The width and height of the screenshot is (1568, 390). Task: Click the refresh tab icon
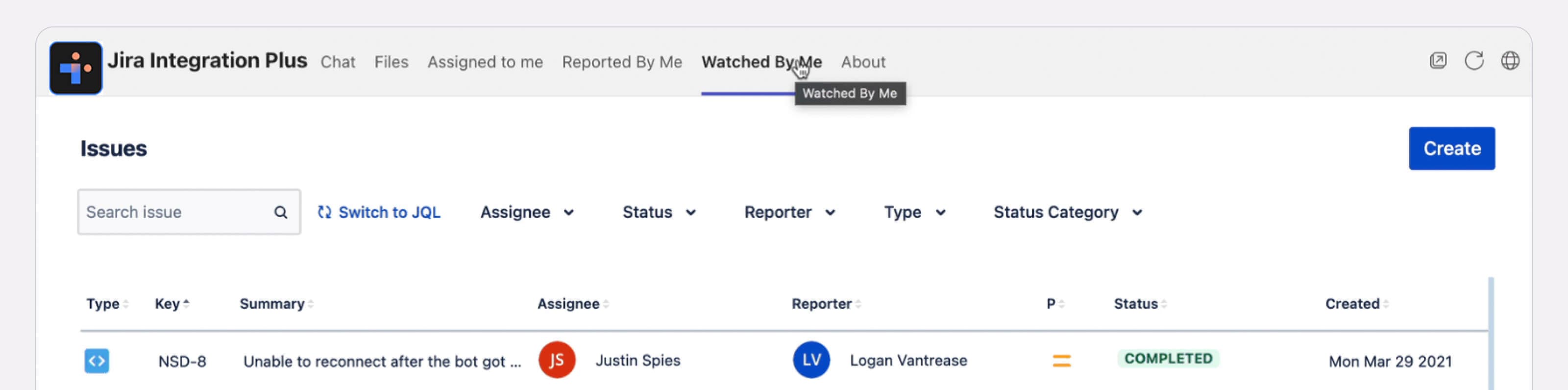[x=1473, y=61]
